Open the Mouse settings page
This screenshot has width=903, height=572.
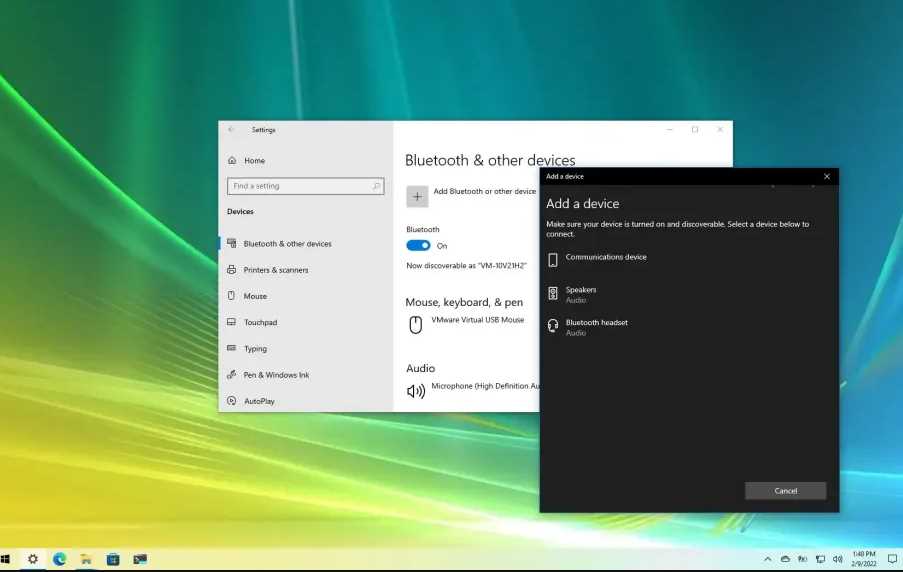pyautogui.click(x=255, y=296)
